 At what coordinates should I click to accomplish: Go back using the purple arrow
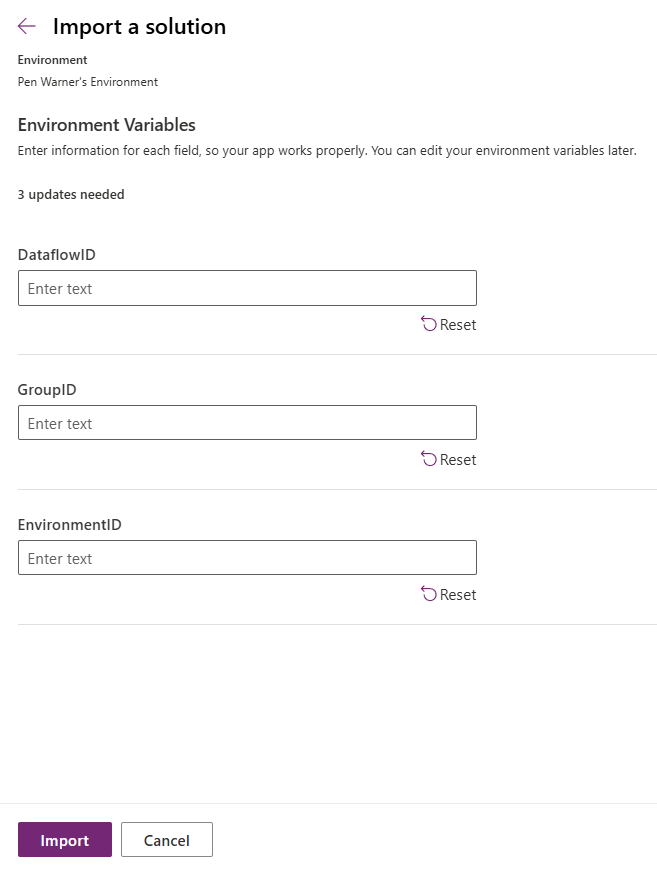point(26,26)
